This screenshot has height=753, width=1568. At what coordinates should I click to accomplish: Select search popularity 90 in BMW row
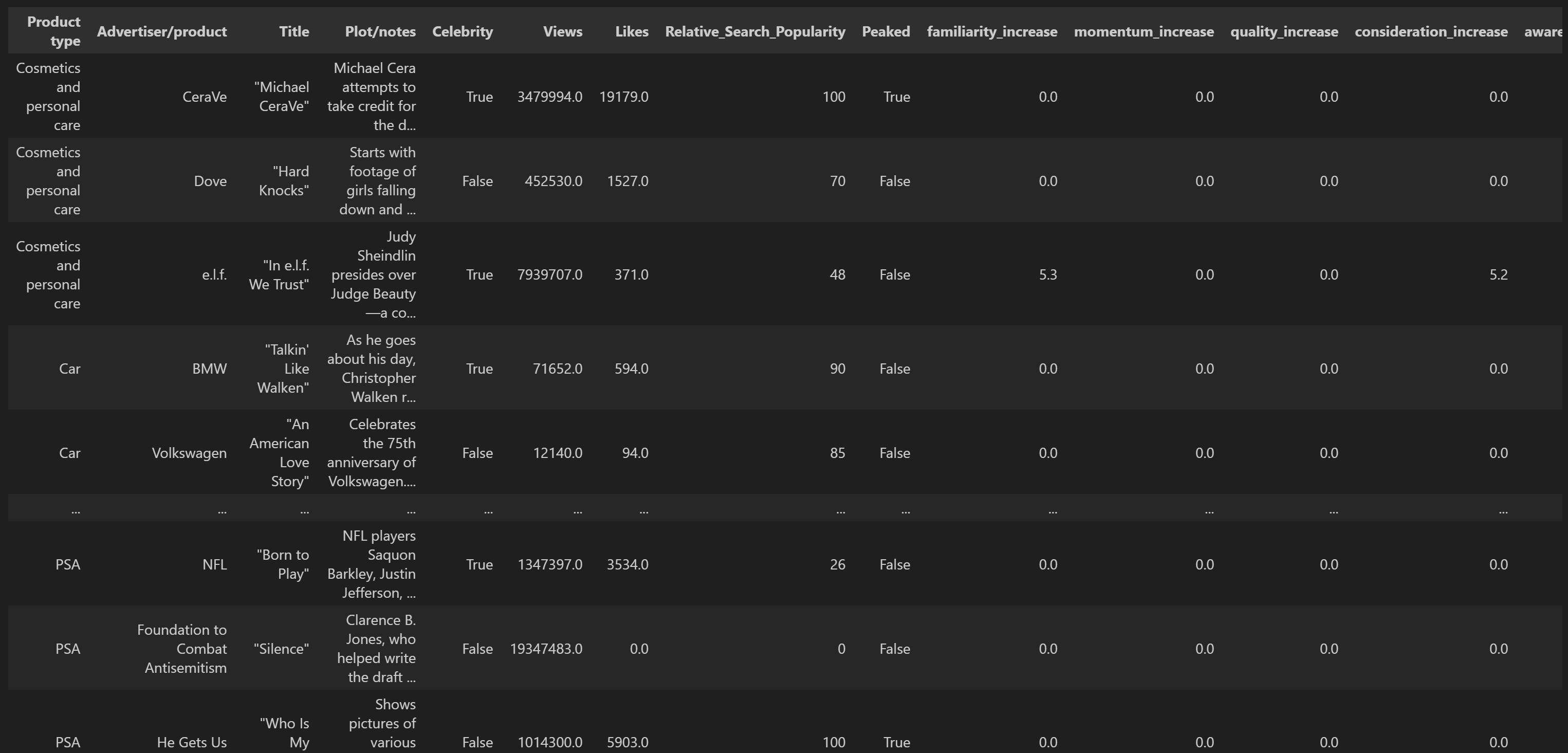(838, 369)
